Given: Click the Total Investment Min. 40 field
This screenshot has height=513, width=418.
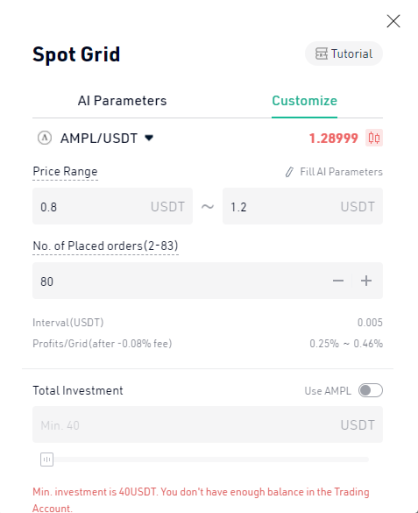Looking at the screenshot, I should pos(208,425).
